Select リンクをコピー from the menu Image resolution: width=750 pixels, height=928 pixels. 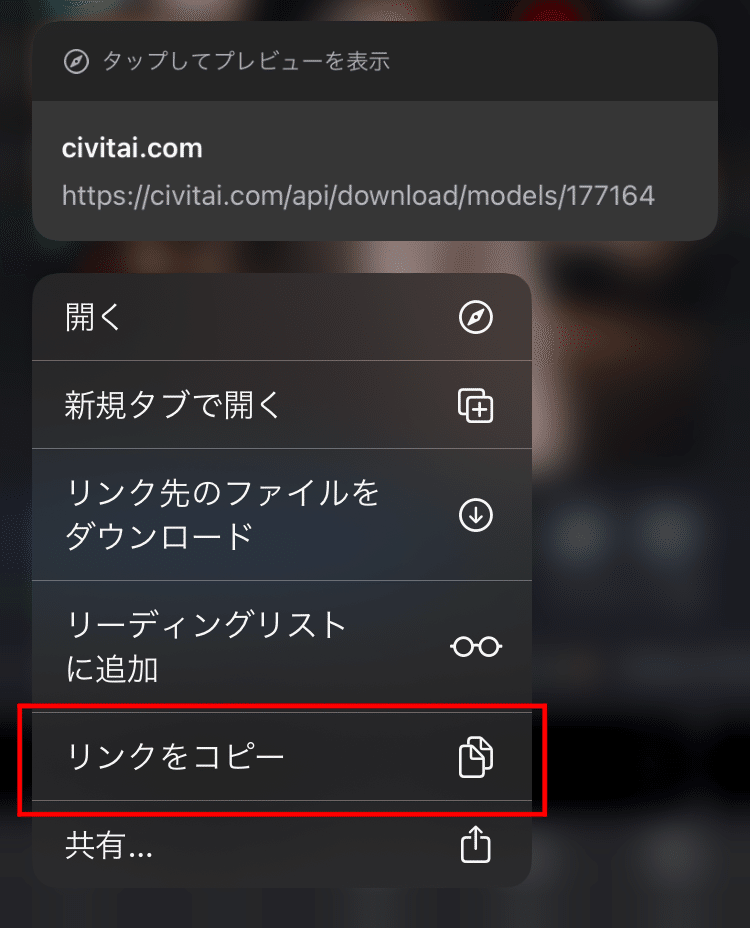[282, 757]
